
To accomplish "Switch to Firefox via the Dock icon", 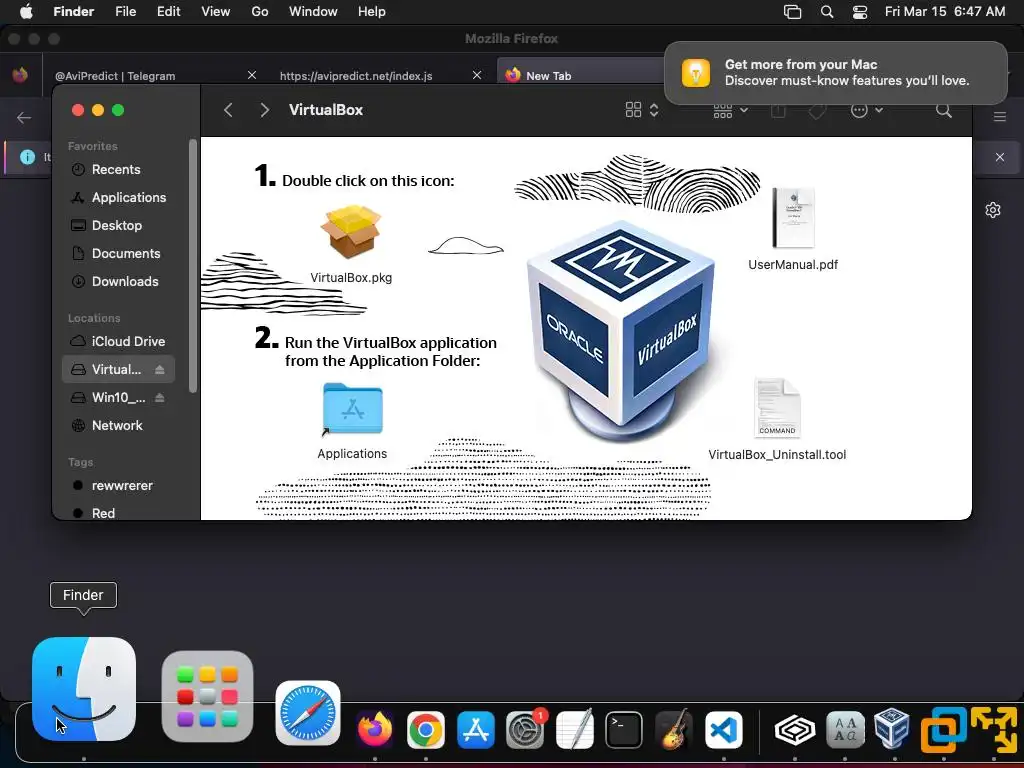I will (x=375, y=729).
